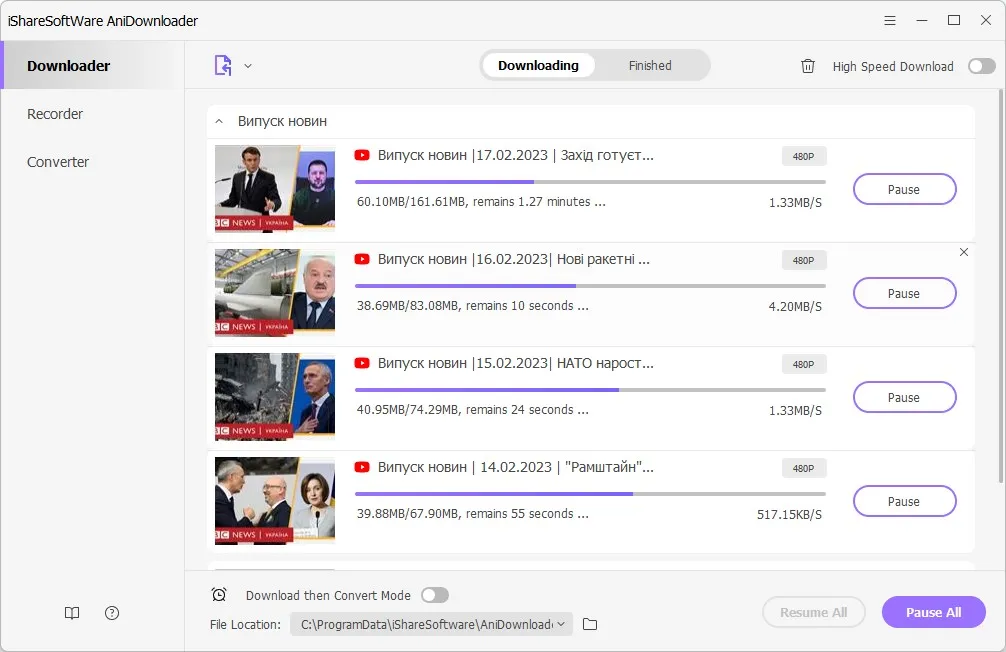Click the trash delete icon
The height and width of the screenshot is (652, 1006).
point(808,66)
